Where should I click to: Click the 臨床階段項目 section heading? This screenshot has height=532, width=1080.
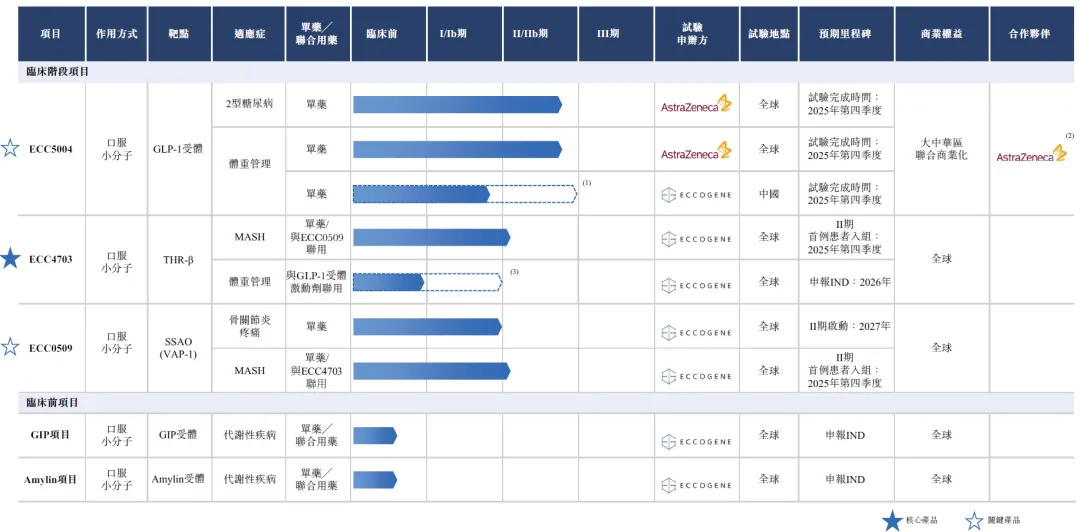point(58,72)
